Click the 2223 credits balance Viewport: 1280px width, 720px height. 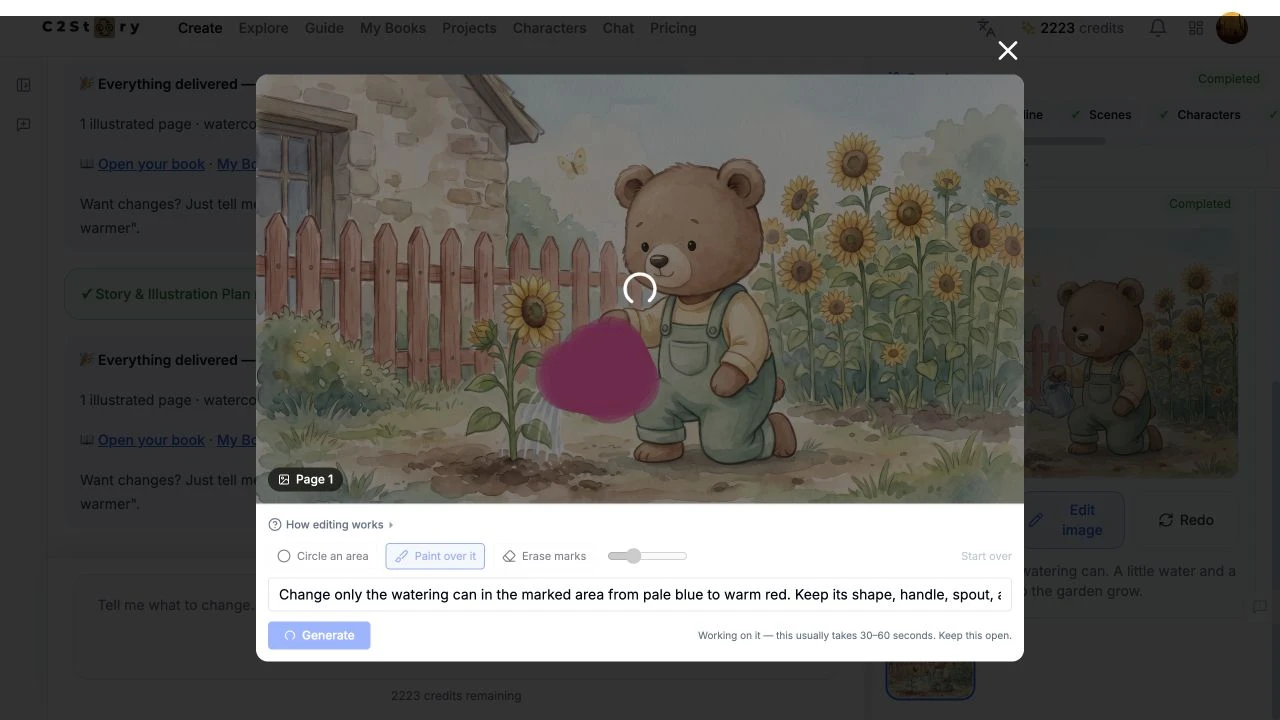tap(1072, 28)
